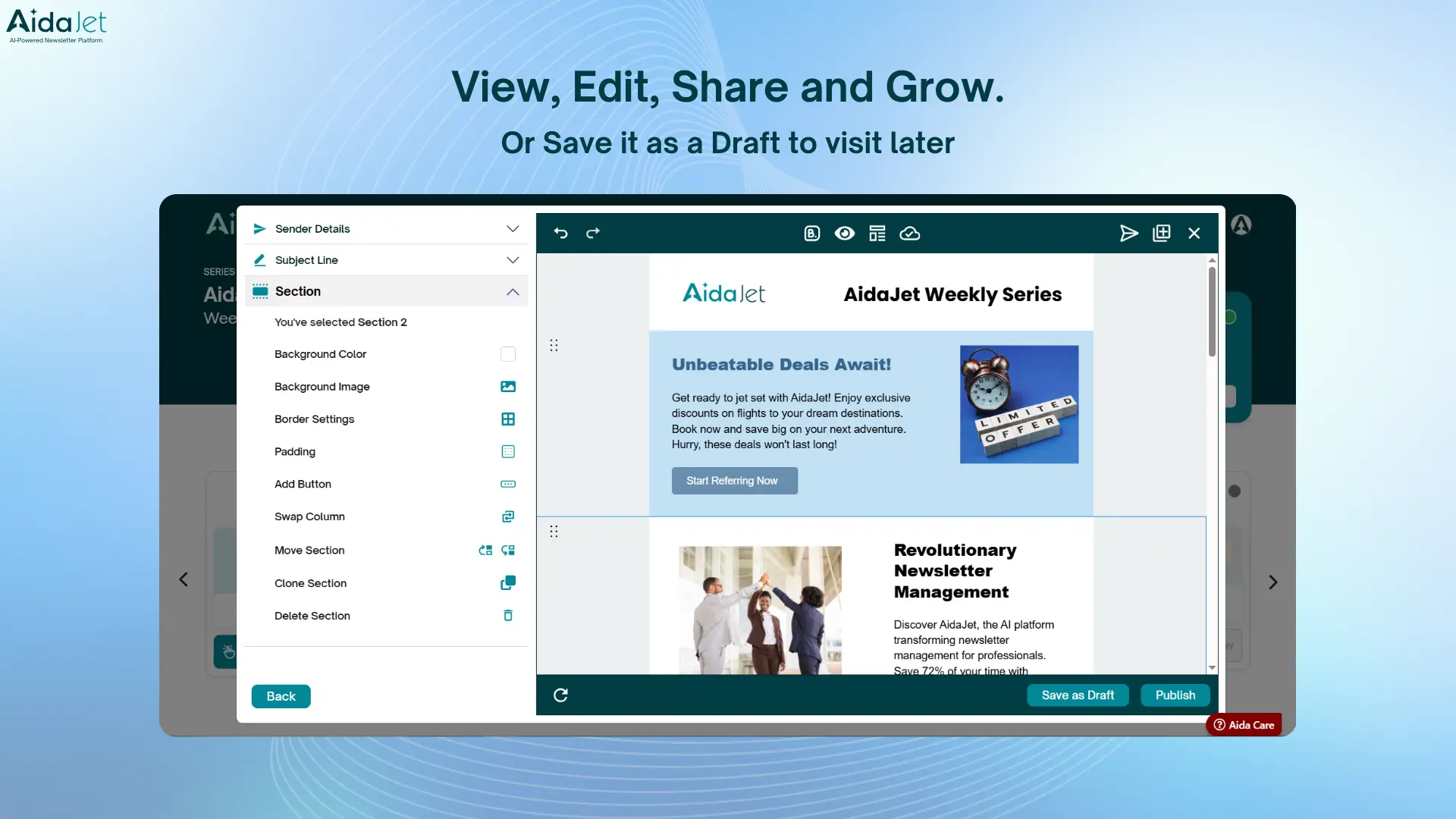This screenshot has width=1456, height=819.
Task: Click the AidaJet logo at page top
Action: point(56,26)
